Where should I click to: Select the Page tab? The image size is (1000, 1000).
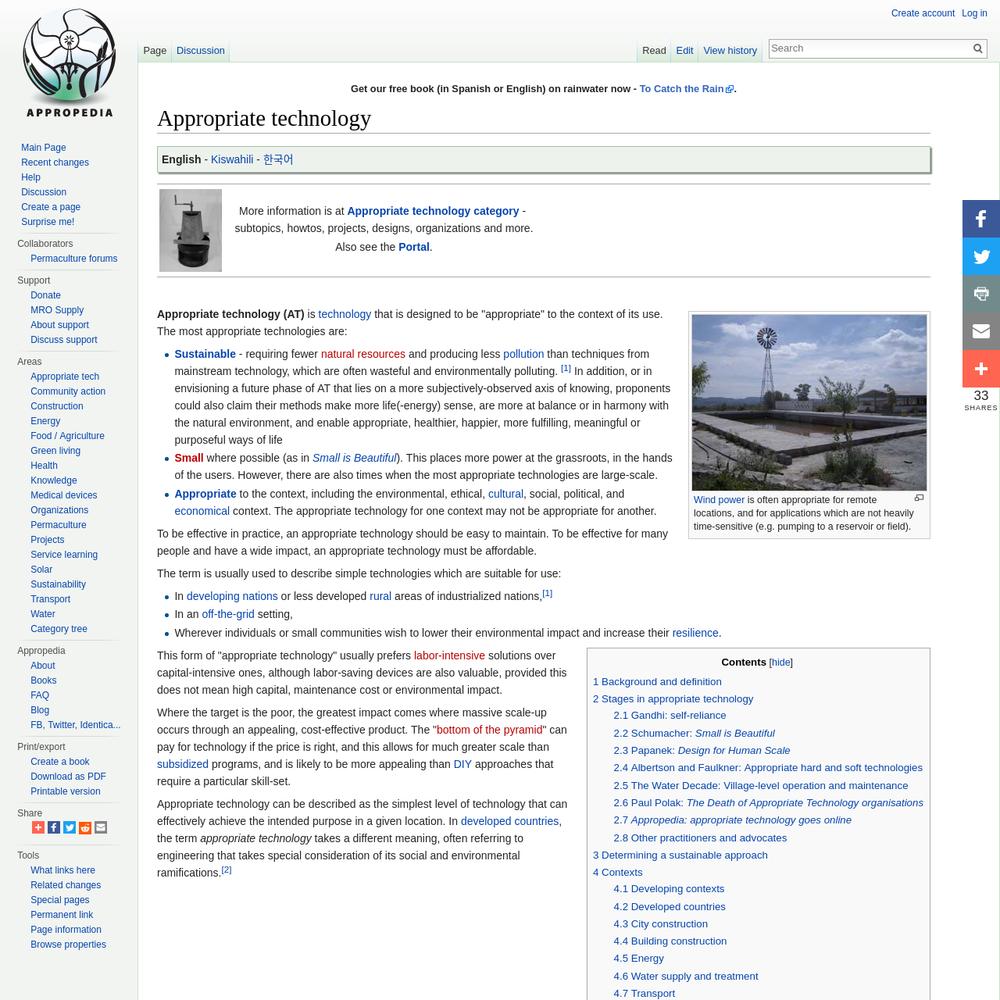(x=154, y=50)
